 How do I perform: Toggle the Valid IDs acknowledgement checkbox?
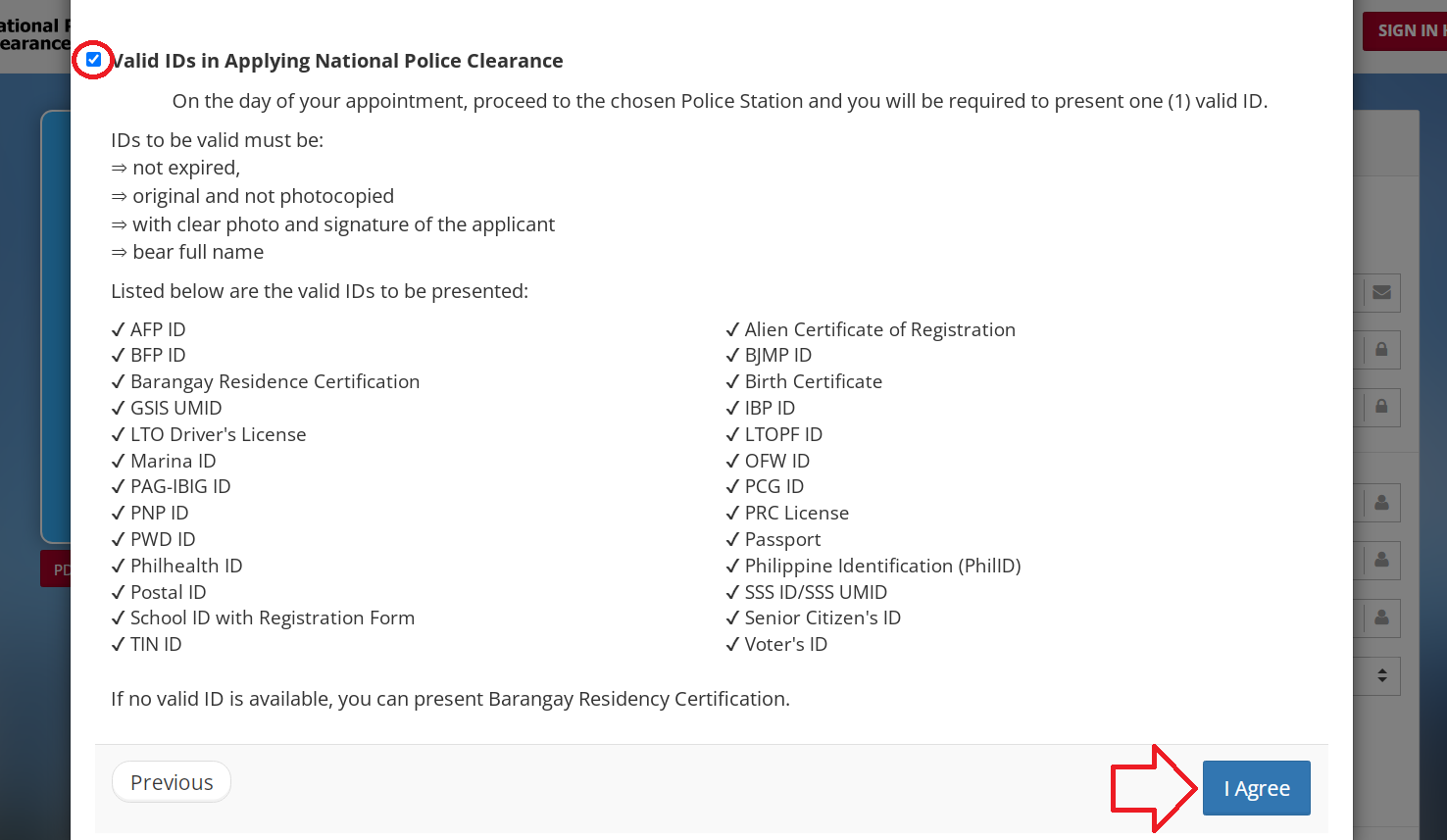(93, 60)
